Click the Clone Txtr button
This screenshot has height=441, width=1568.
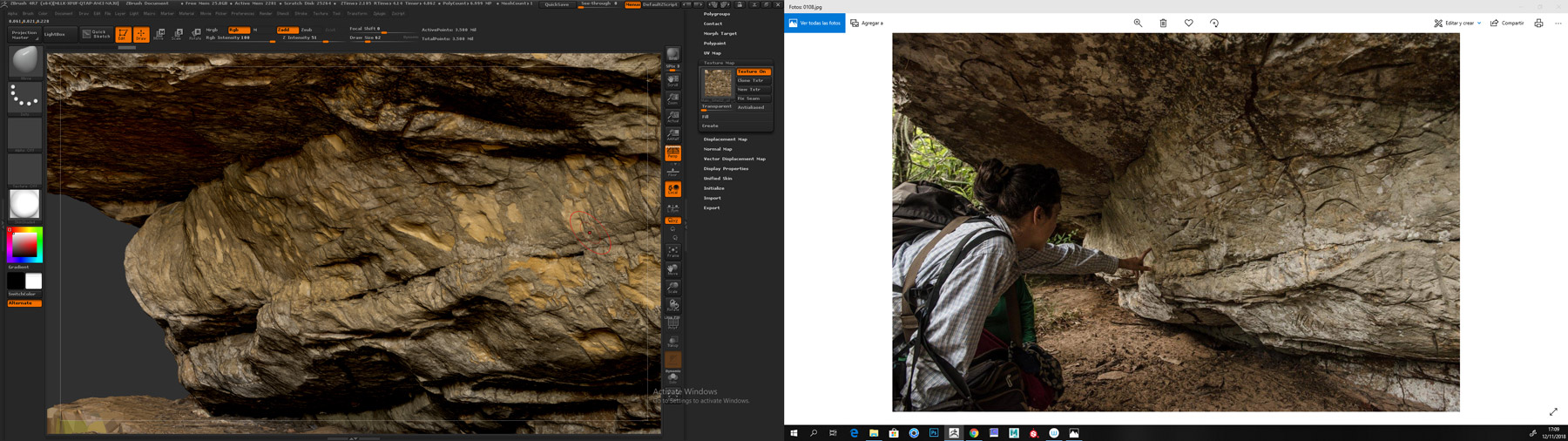click(754, 80)
